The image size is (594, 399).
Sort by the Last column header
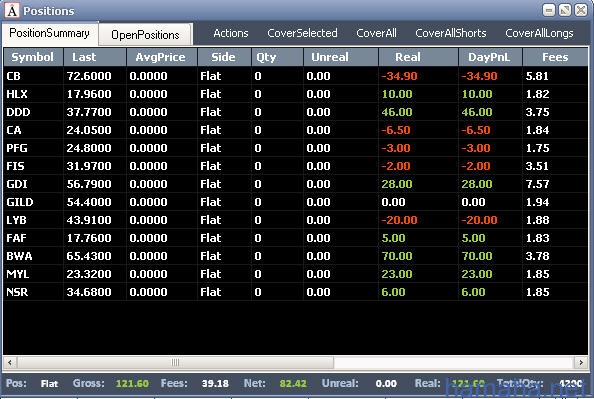point(95,57)
